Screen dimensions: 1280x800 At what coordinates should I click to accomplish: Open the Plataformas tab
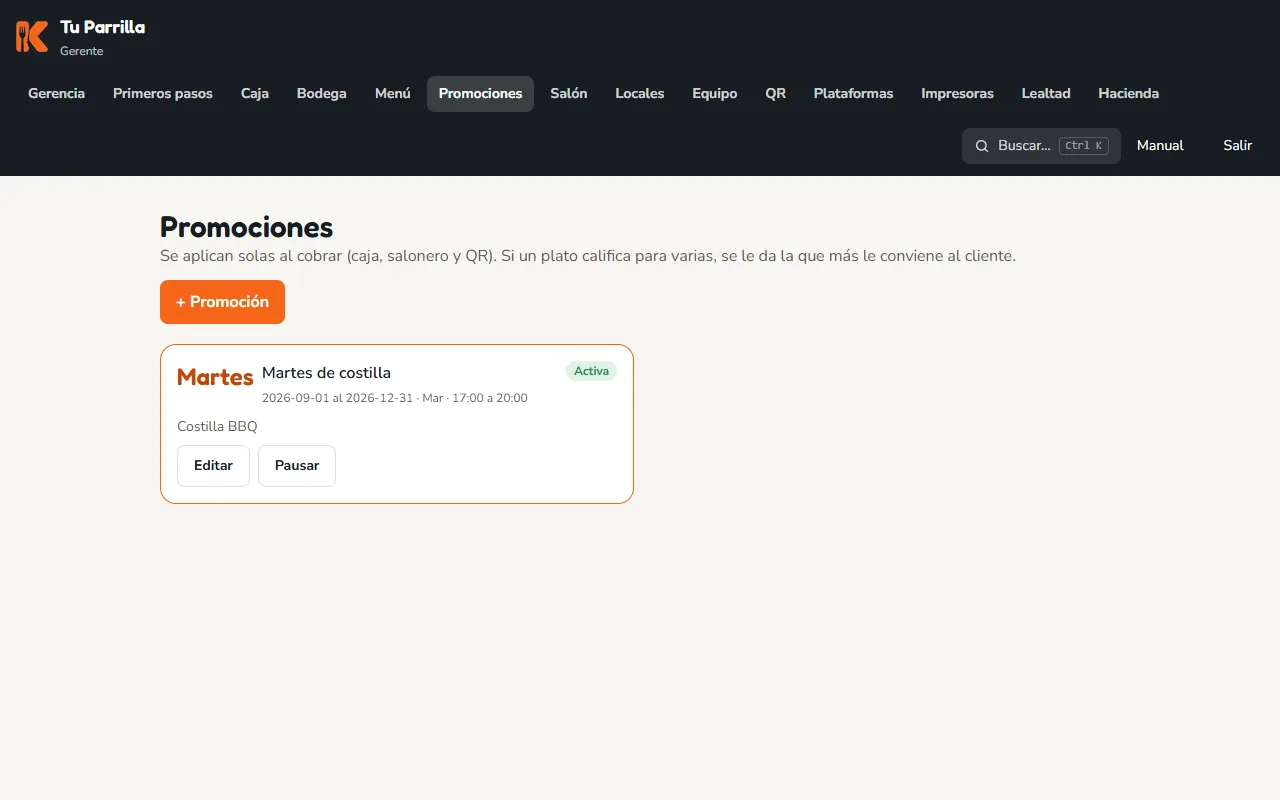(853, 94)
